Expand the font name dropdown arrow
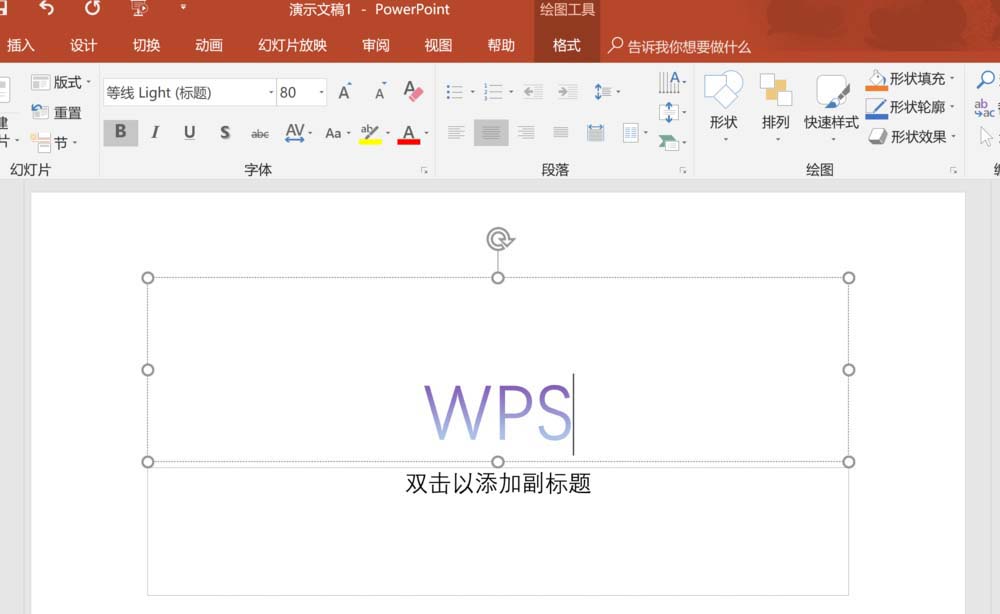The height and width of the screenshot is (614, 1000). click(x=271, y=93)
